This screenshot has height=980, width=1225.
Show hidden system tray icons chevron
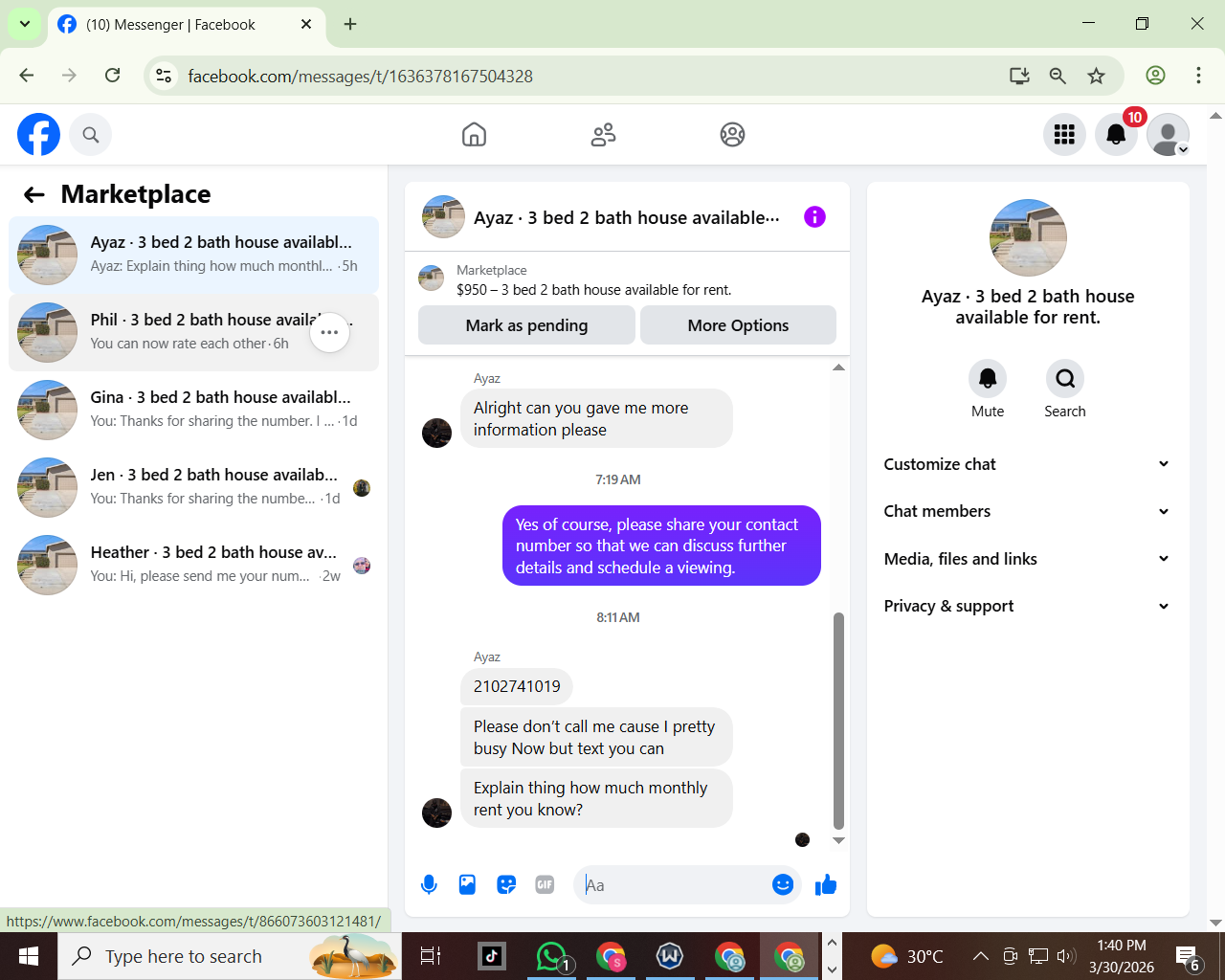[x=980, y=956]
